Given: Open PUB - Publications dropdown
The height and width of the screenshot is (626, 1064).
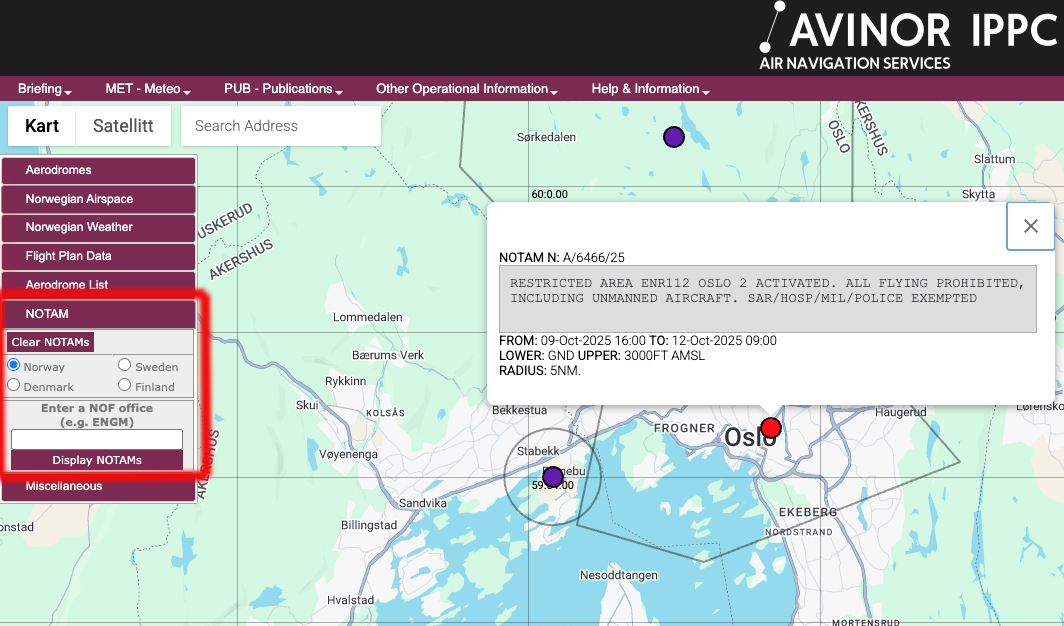Looking at the screenshot, I should click(x=283, y=89).
